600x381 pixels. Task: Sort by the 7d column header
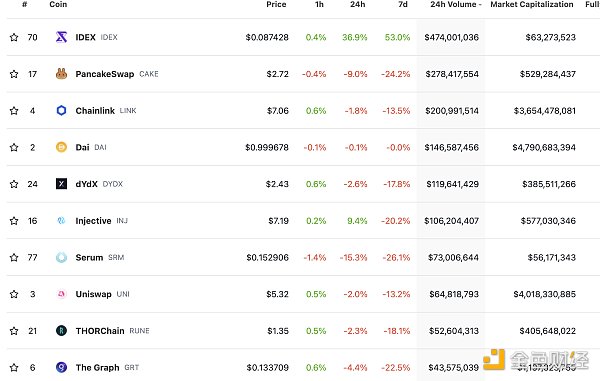click(x=403, y=4)
